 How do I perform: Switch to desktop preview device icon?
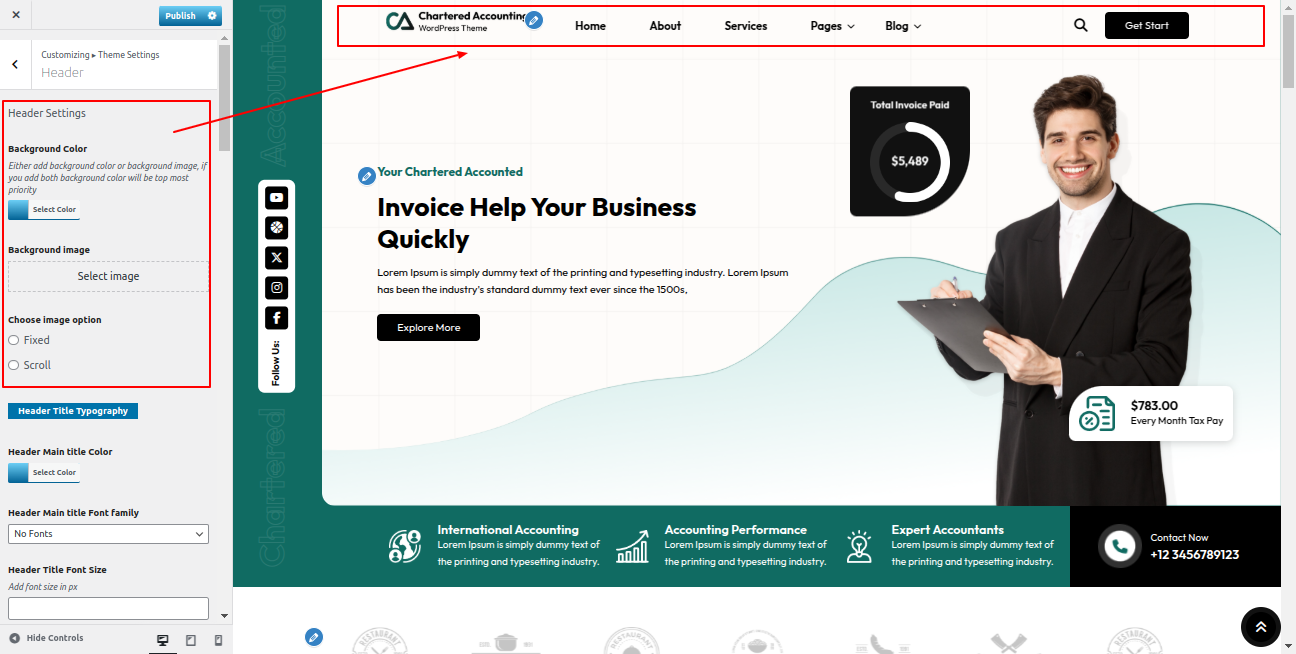pos(163,640)
